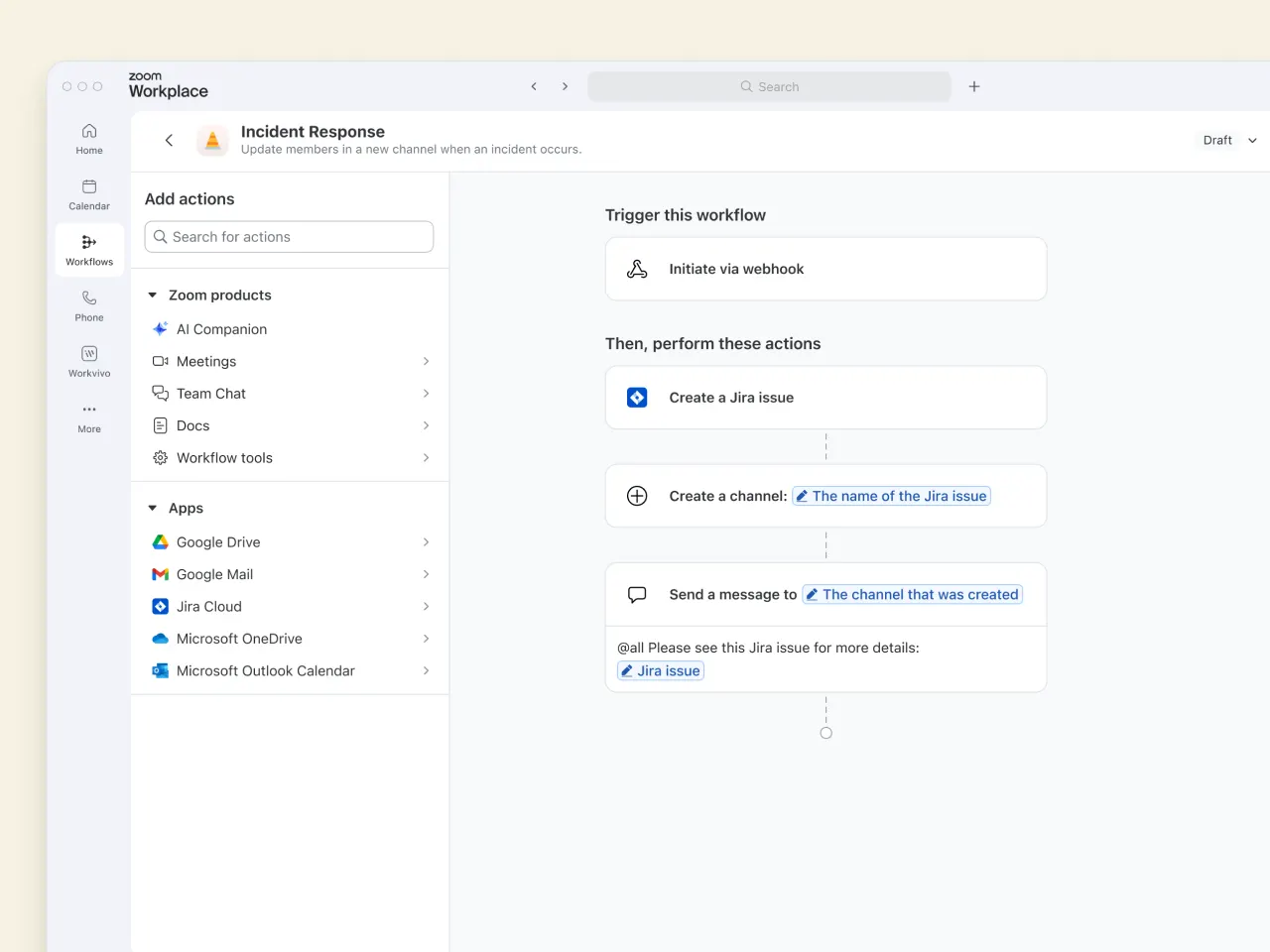Select the Initiate via webhook trigger card
This screenshot has height=952, width=1270.
point(825,269)
